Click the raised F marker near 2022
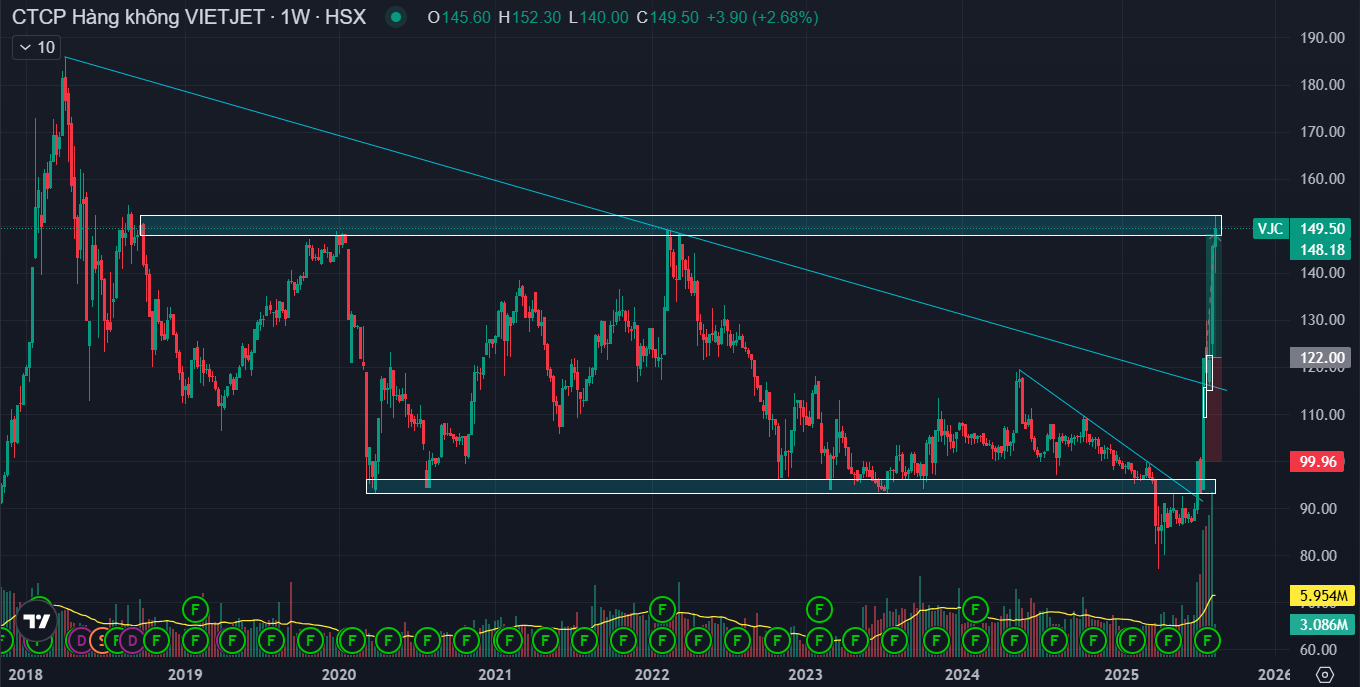 tap(661, 607)
